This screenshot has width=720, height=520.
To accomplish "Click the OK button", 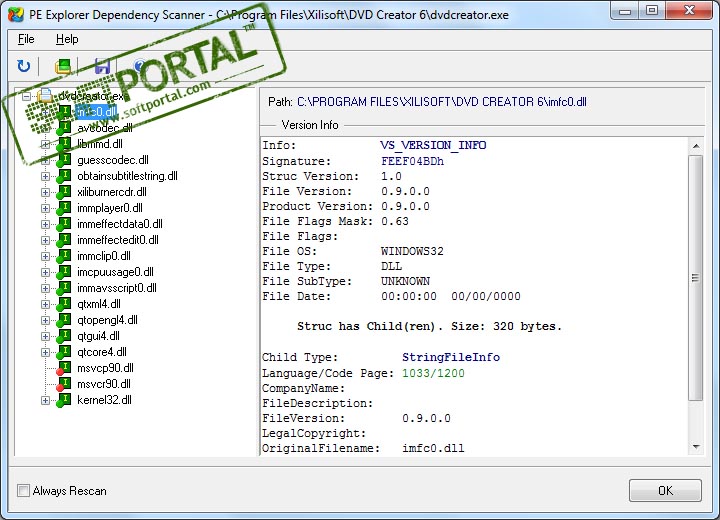I will click(x=665, y=491).
